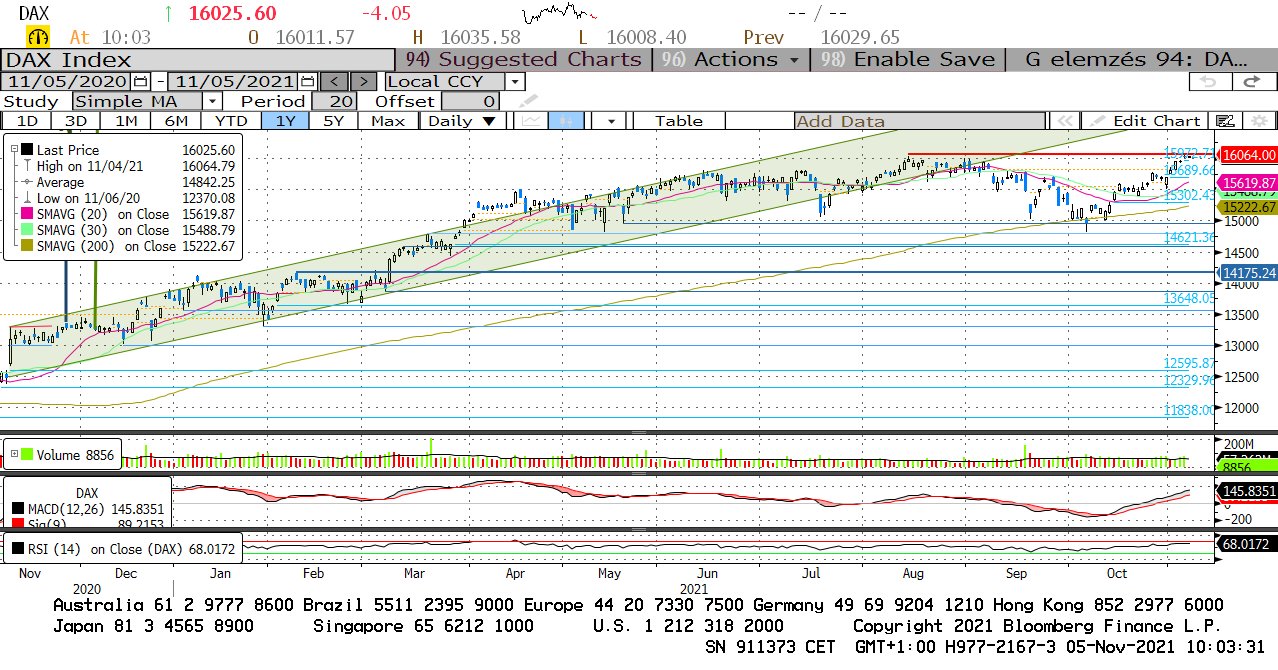Click the intraday sparkline mini chart

[x=561, y=14]
